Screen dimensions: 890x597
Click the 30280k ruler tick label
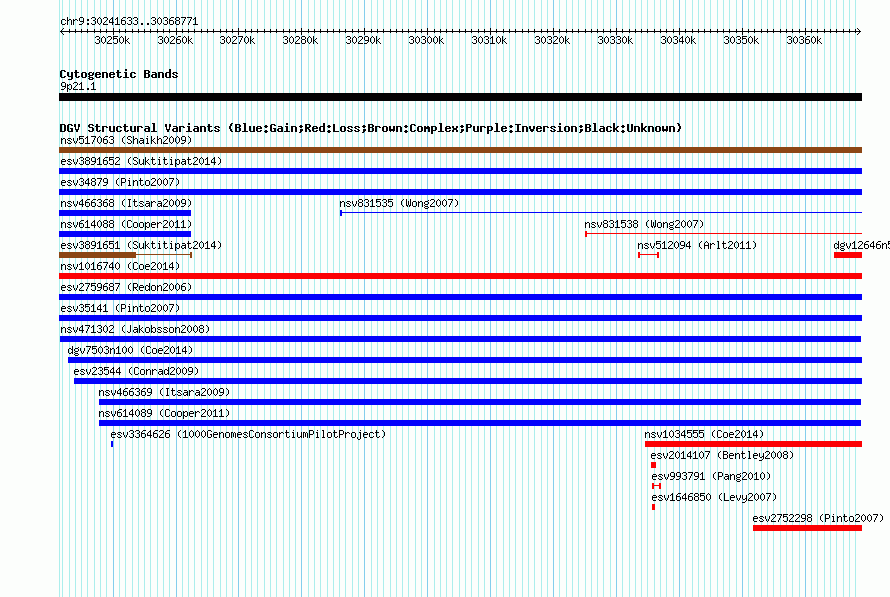pyautogui.click(x=300, y=40)
